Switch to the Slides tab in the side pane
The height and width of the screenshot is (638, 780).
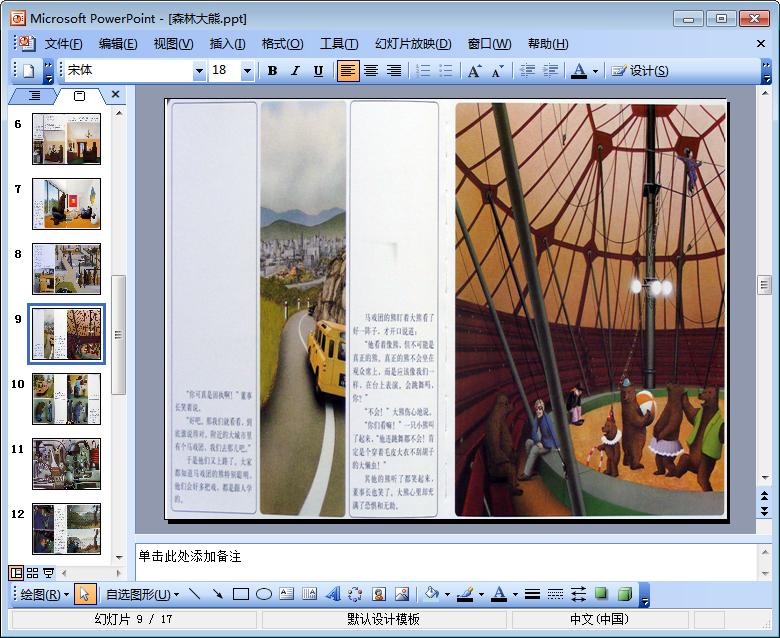pyautogui.click(x=80, y=95)
